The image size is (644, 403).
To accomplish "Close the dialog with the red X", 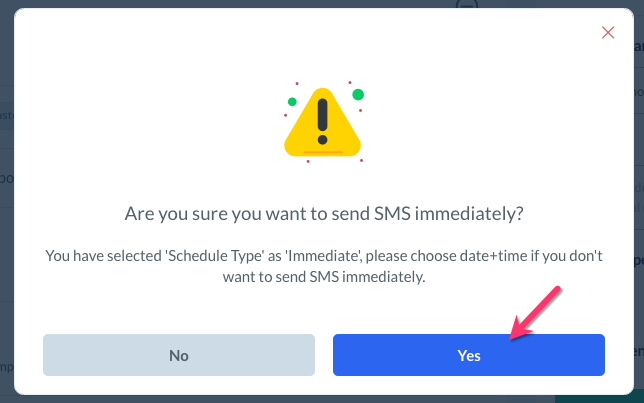I will pyautogui.click(x=607, y=32).
